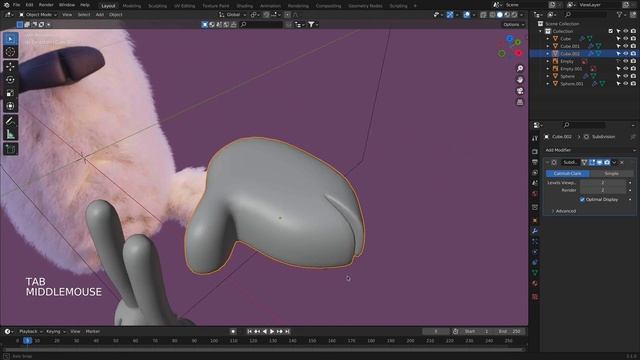
Task: Select the Rotate tool
Action: pos(11,80)
